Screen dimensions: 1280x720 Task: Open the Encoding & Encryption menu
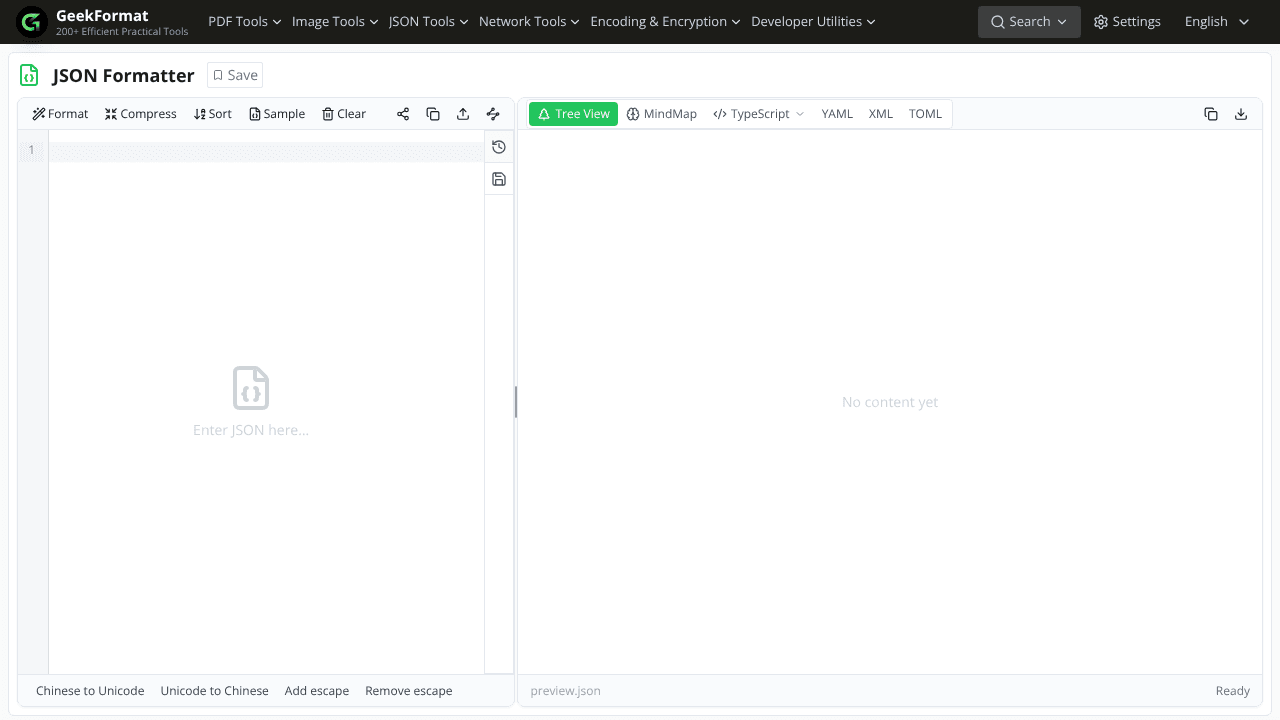coord(665,21)
